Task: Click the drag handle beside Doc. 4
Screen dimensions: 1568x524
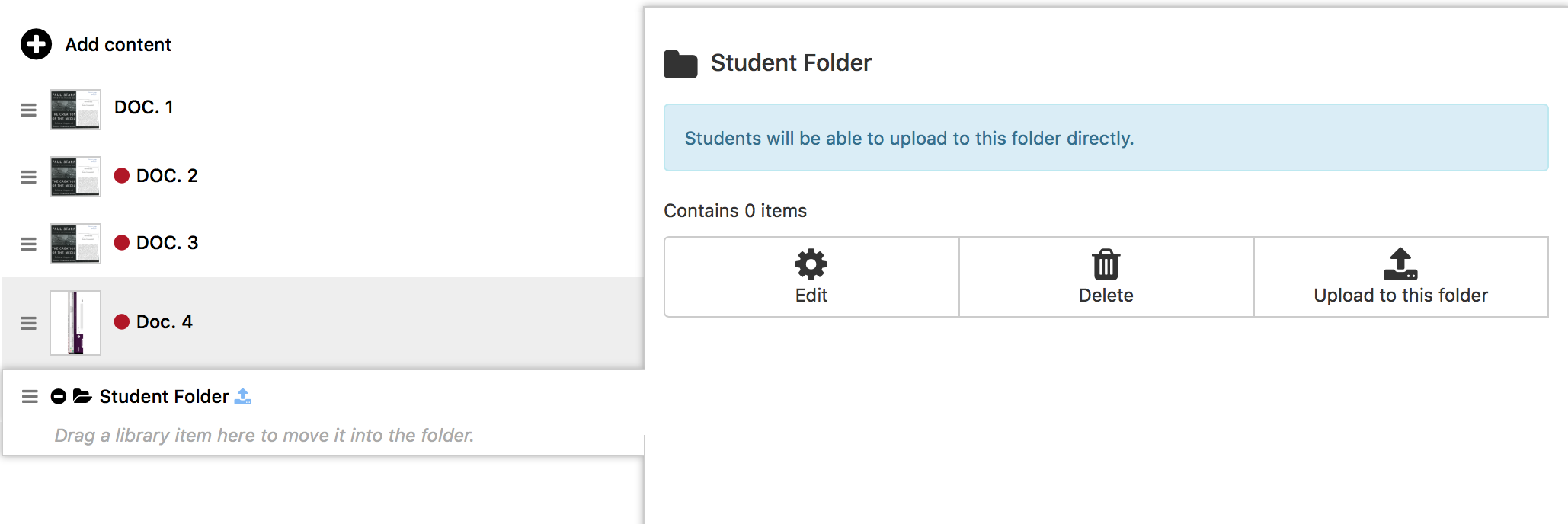Action: pos(28,323)
